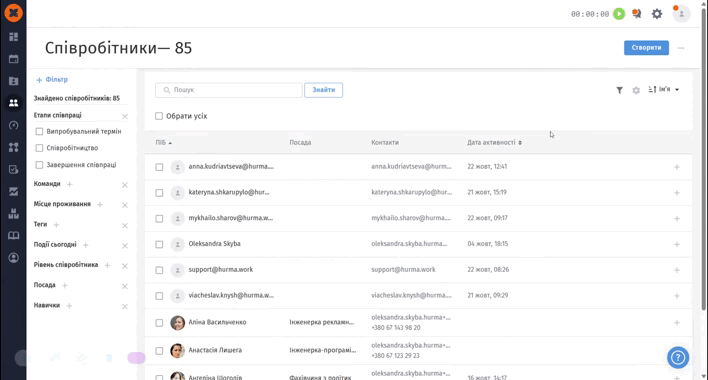The width and height of the screenshot is (708, 380).
Task: Click the Знайти search button
Action: (323, 90)
